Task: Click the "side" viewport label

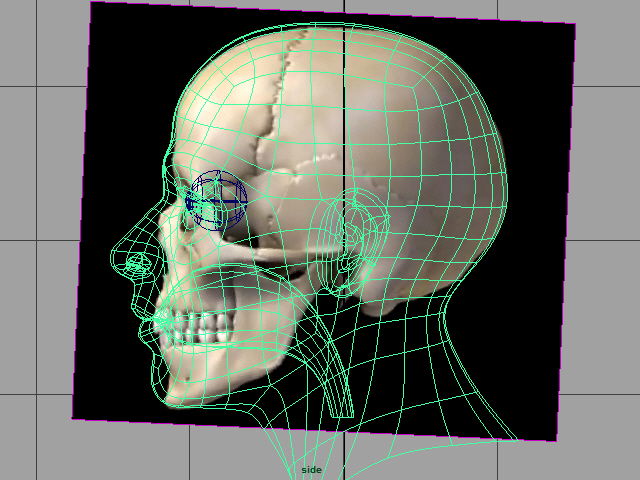Action: click(x=311, y=470)
